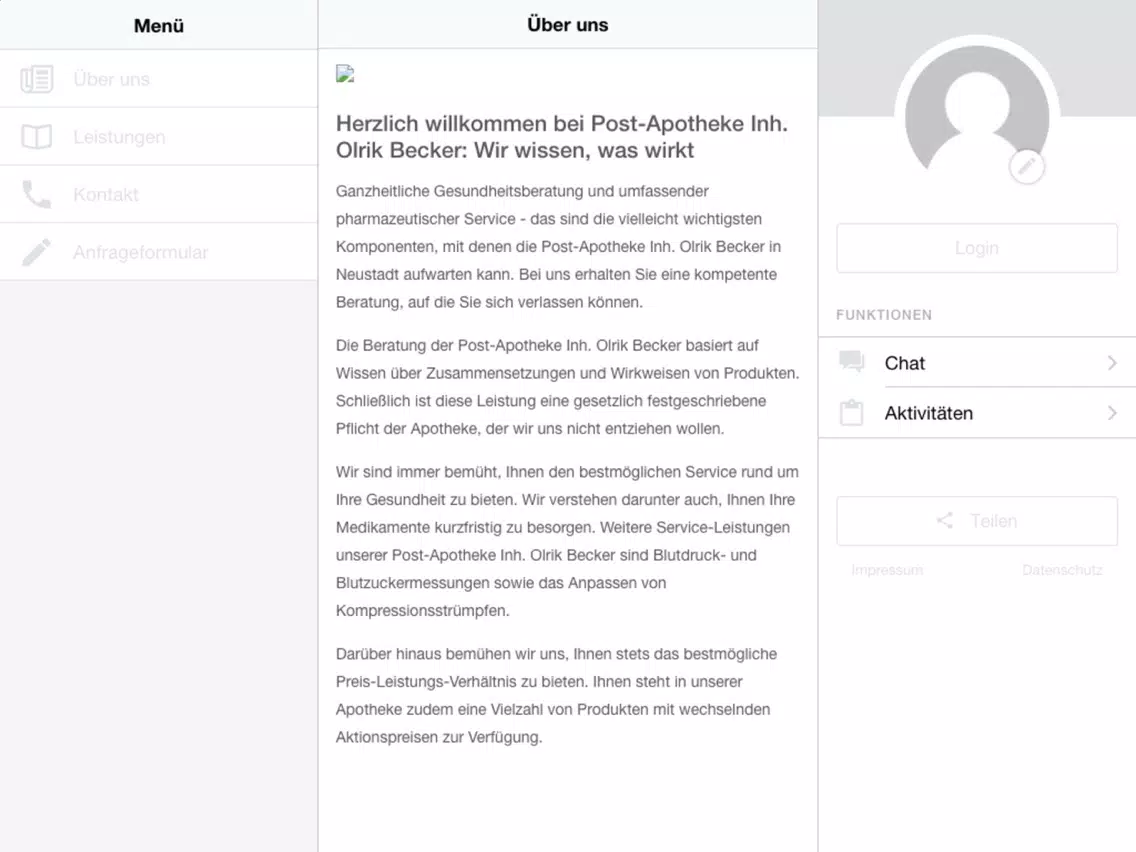Screen dimensions: 1136x852
Task: Click the FUNKTIONEN section label
Action: 884,315
